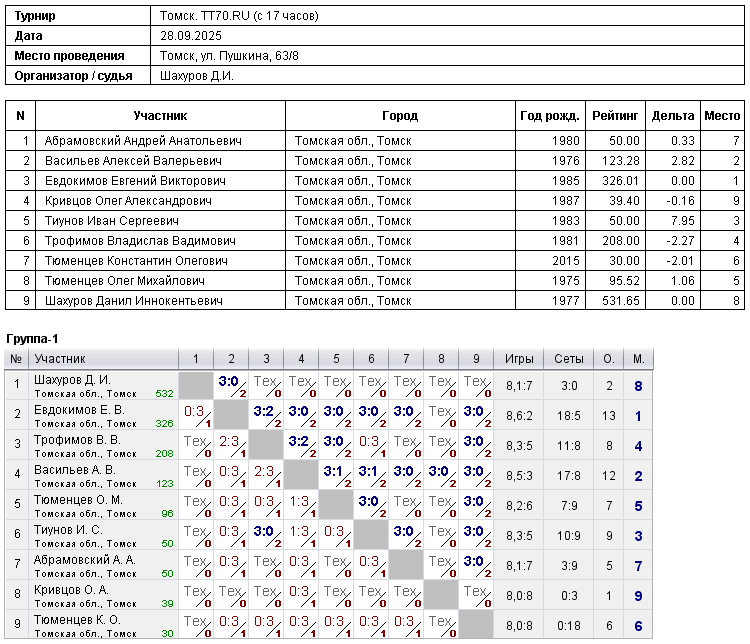Click the Сеты column header in group table
Viewport: 750px width, 644px height.
pyautogui.click(x=568, y=359)
